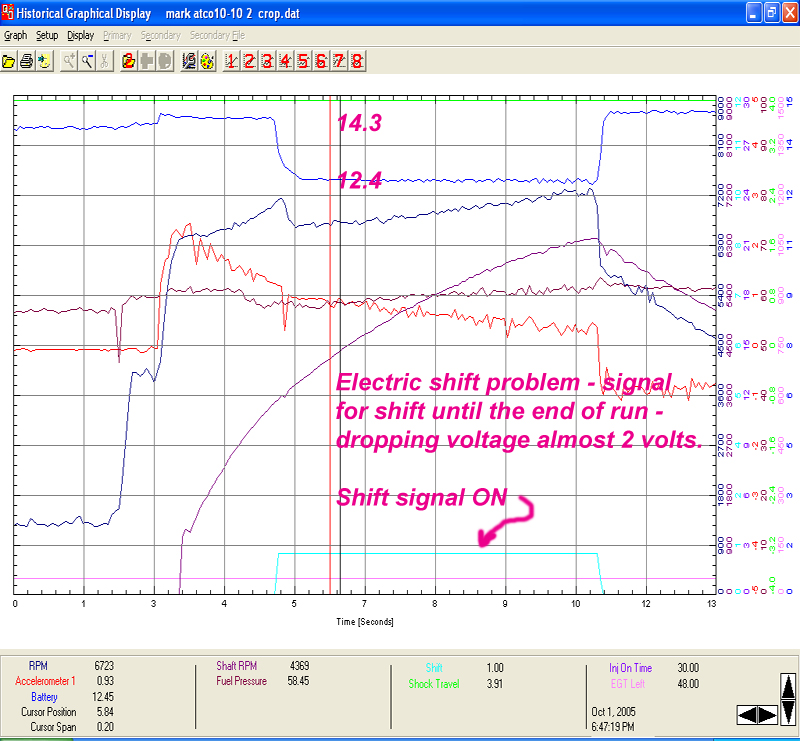Select graph preset number 5
The height and width of the screenshot is (741, 800).
pos(303,61)
